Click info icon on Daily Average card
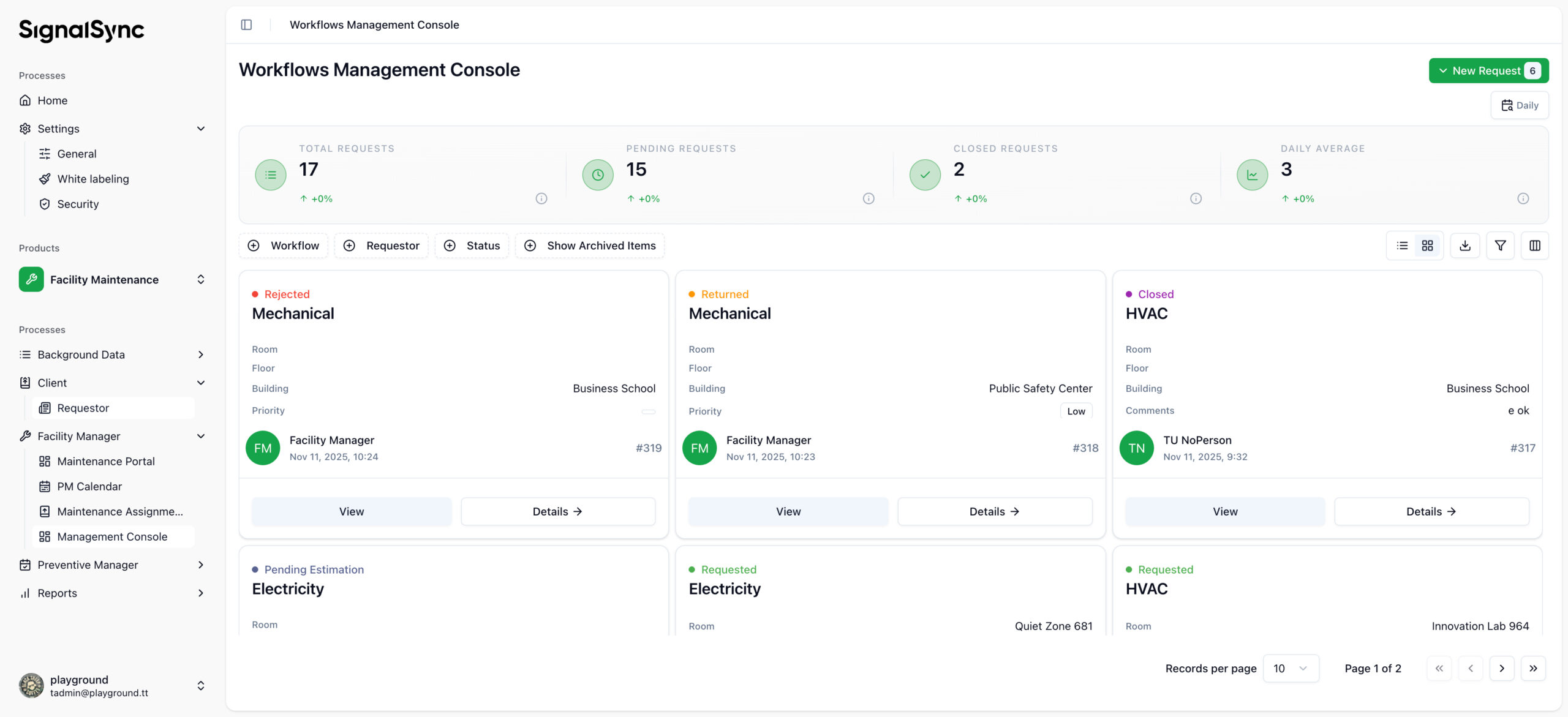Viewport: 1568px width, 717px height. click(1523, 198)
